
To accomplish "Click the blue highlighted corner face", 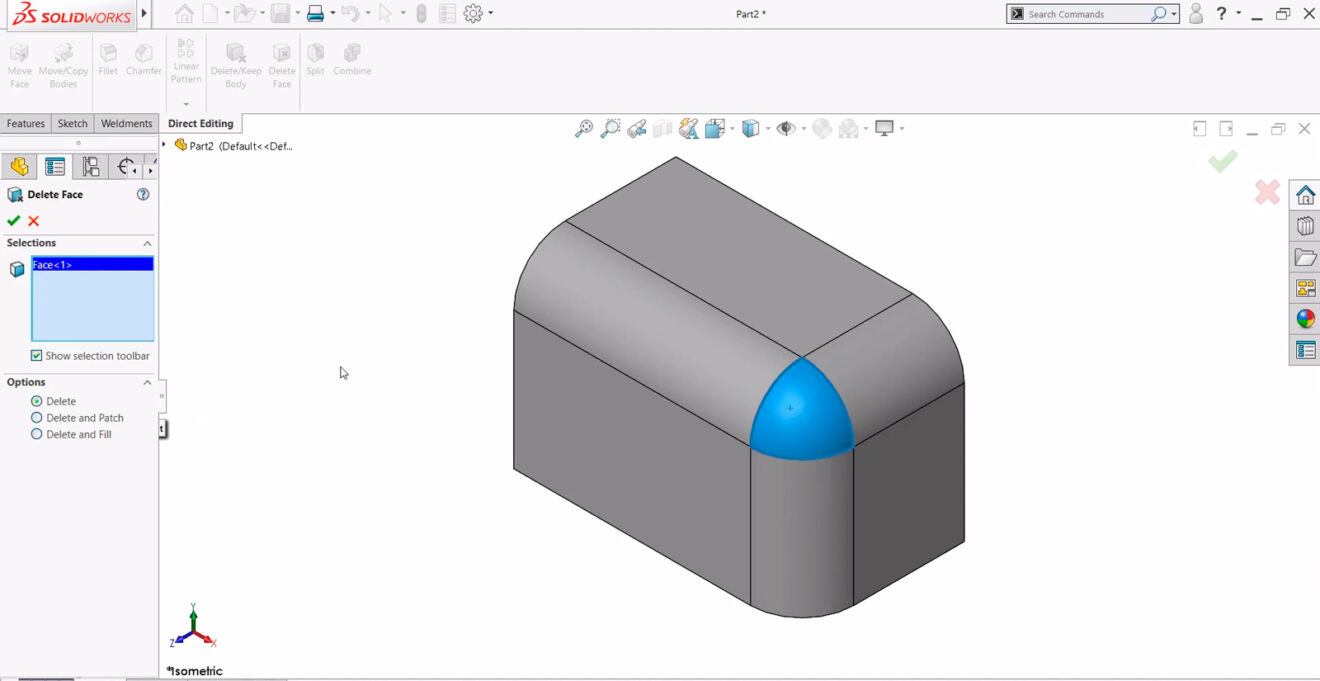I will (800, 410).
